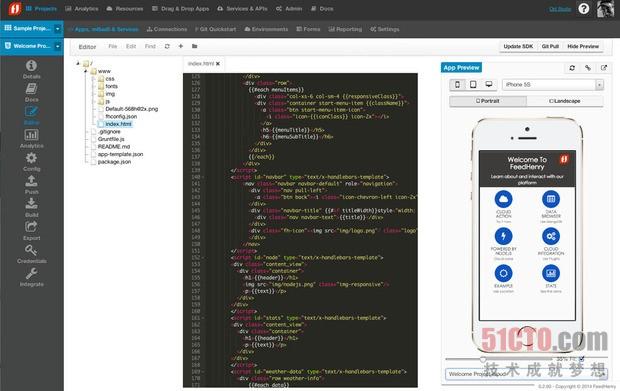Switch to Settings tab
620x391 pixels.
[x=385, y=29]
